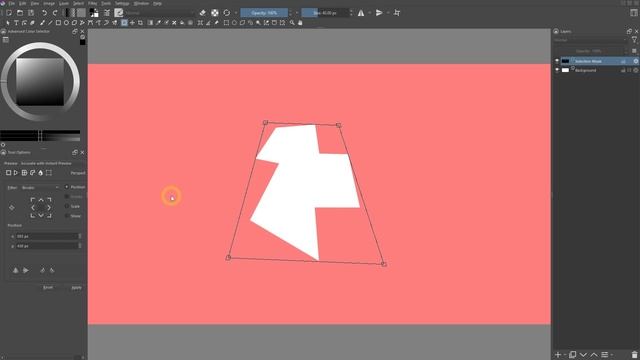Open the Edit menu

tap(23, 3)
